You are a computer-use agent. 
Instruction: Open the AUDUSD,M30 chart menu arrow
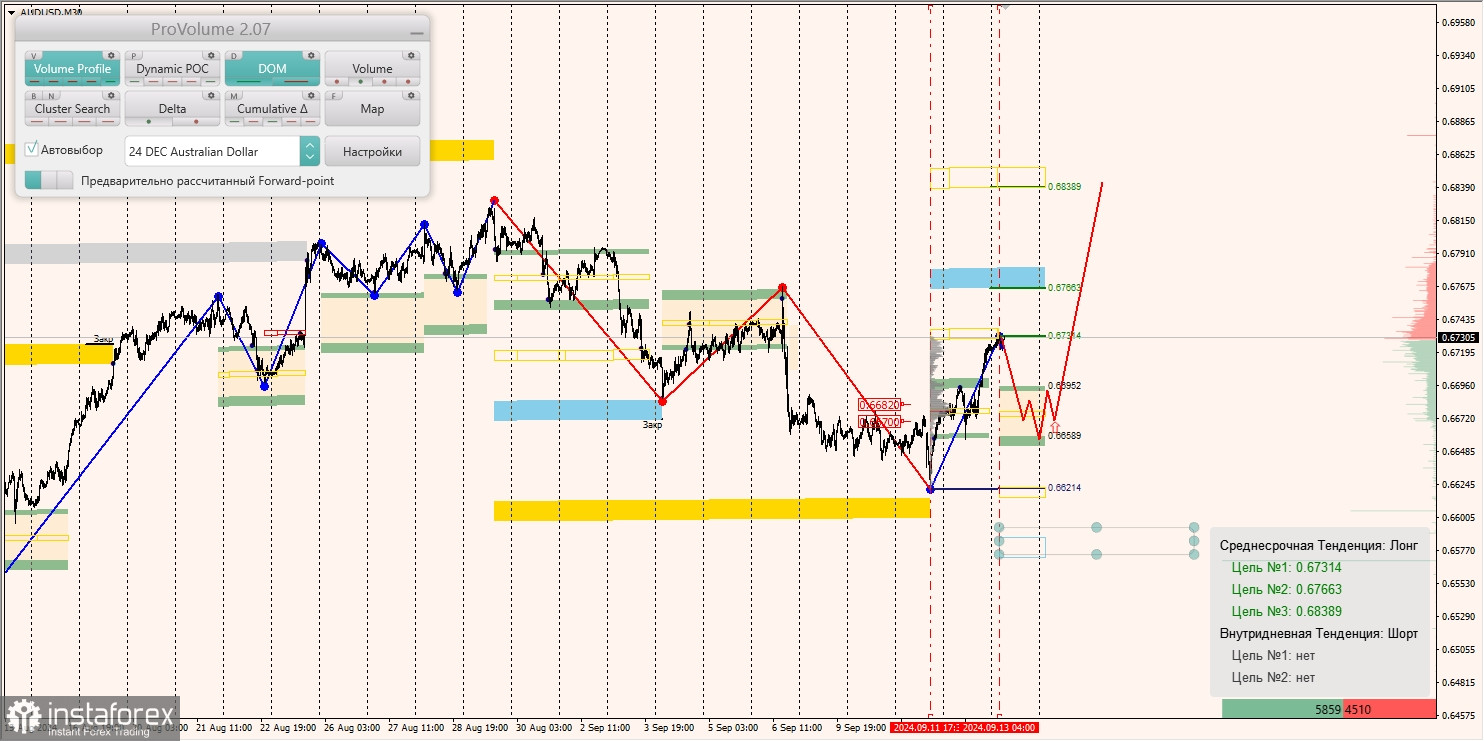pos(11,12)
